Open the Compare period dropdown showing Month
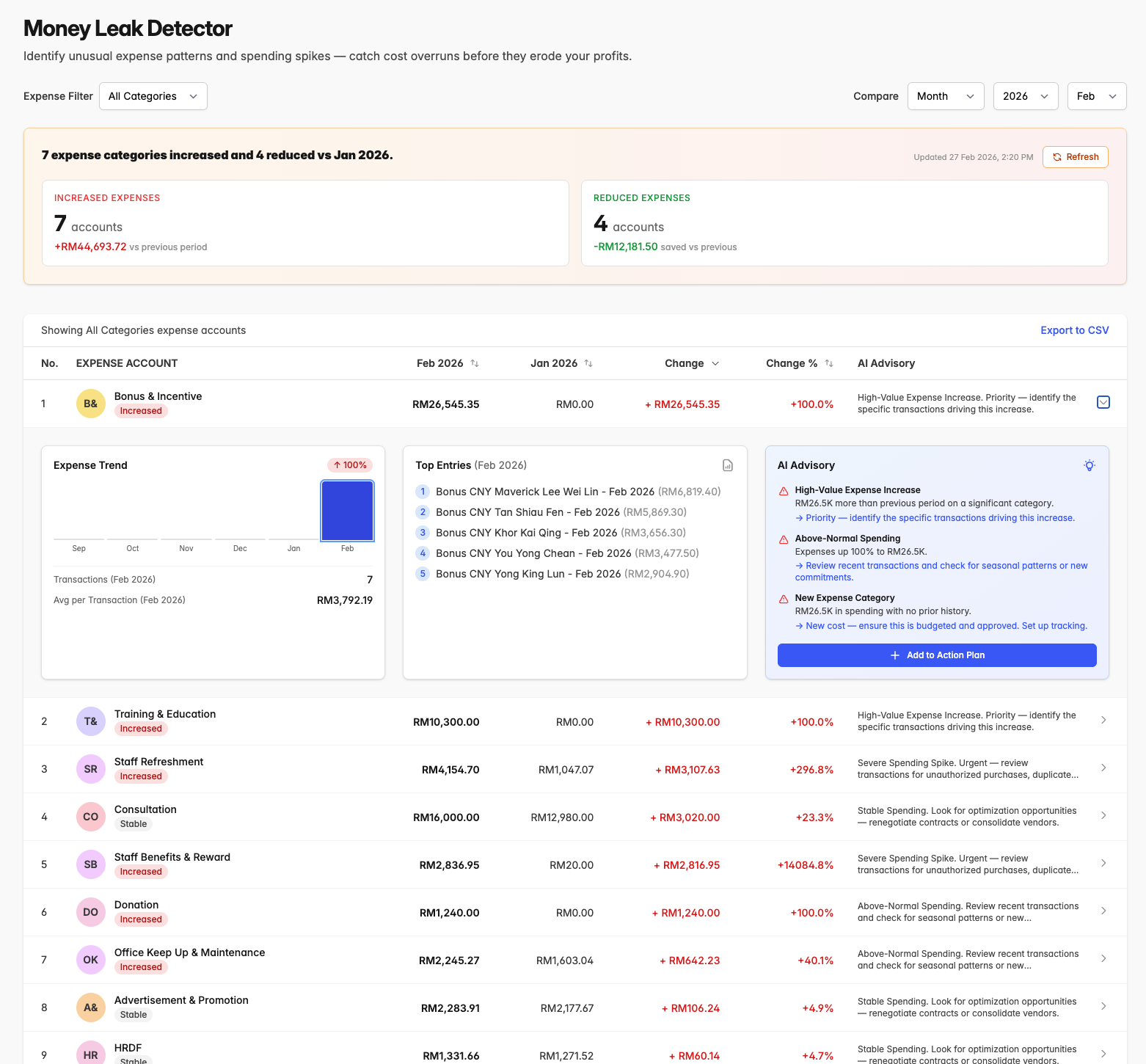Viewport: 1146px width, 1064px height. point(946,95)
